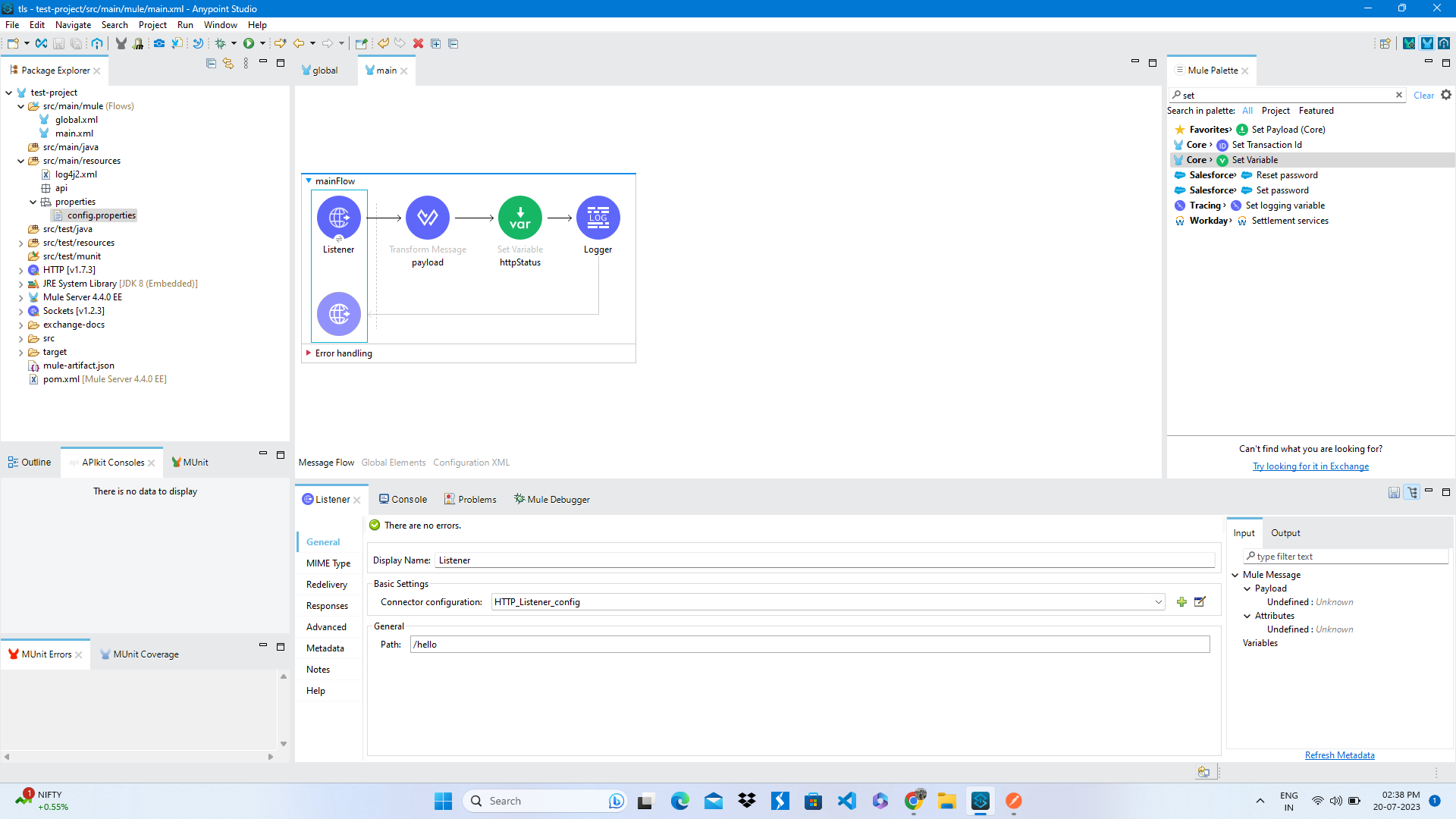The height and width of the screenshot is (819, 1456).
Task: Click the Path input field
Action: [810, 645]
